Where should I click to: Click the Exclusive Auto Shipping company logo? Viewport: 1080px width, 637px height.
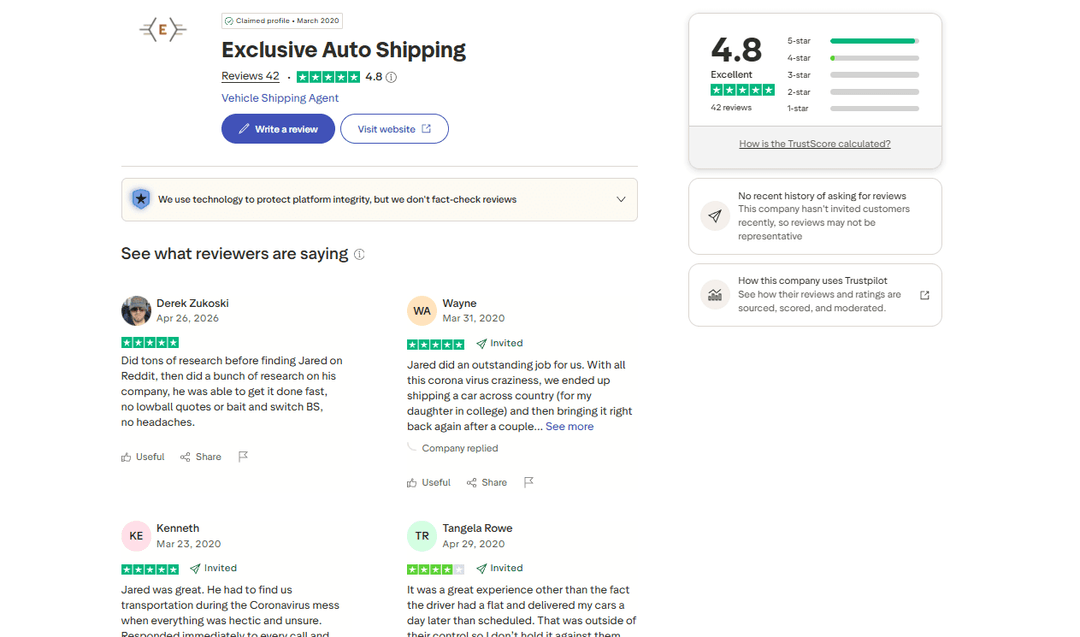pyautogui.click(x=163, y=30)
